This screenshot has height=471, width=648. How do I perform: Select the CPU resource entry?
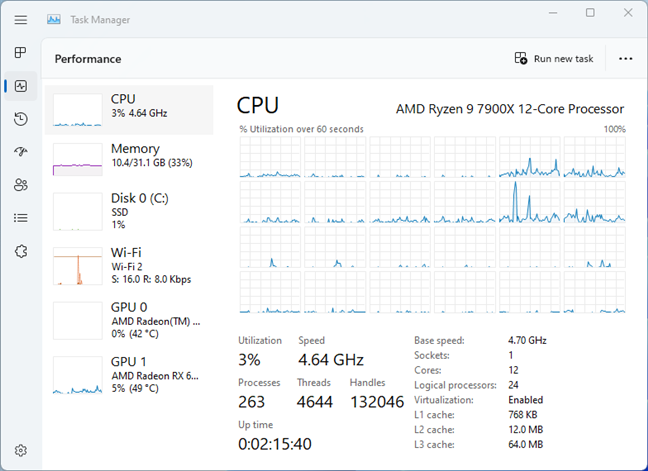tap(129, 110)
